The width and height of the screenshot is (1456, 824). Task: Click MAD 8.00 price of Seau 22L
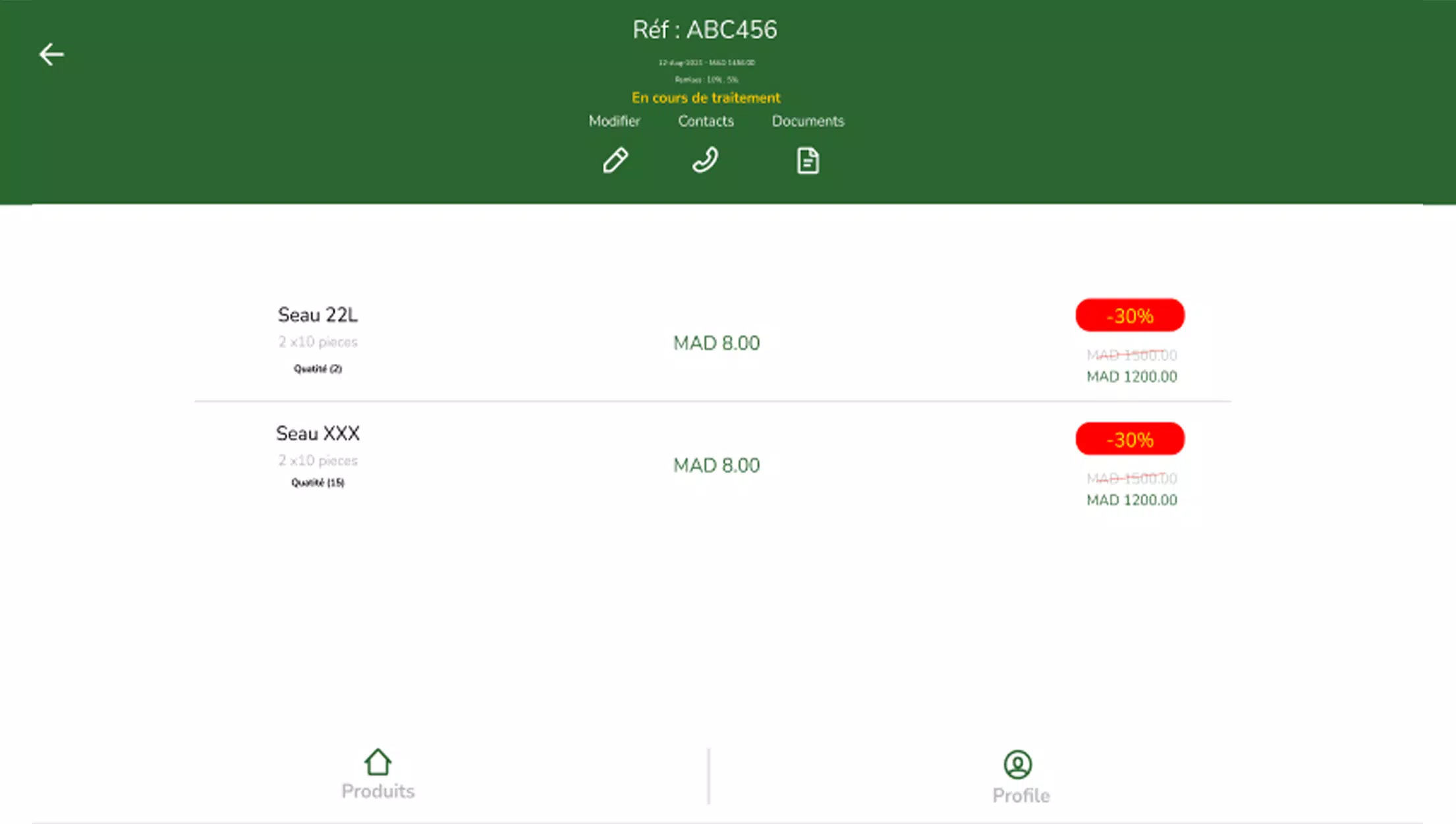pos(716,343)
